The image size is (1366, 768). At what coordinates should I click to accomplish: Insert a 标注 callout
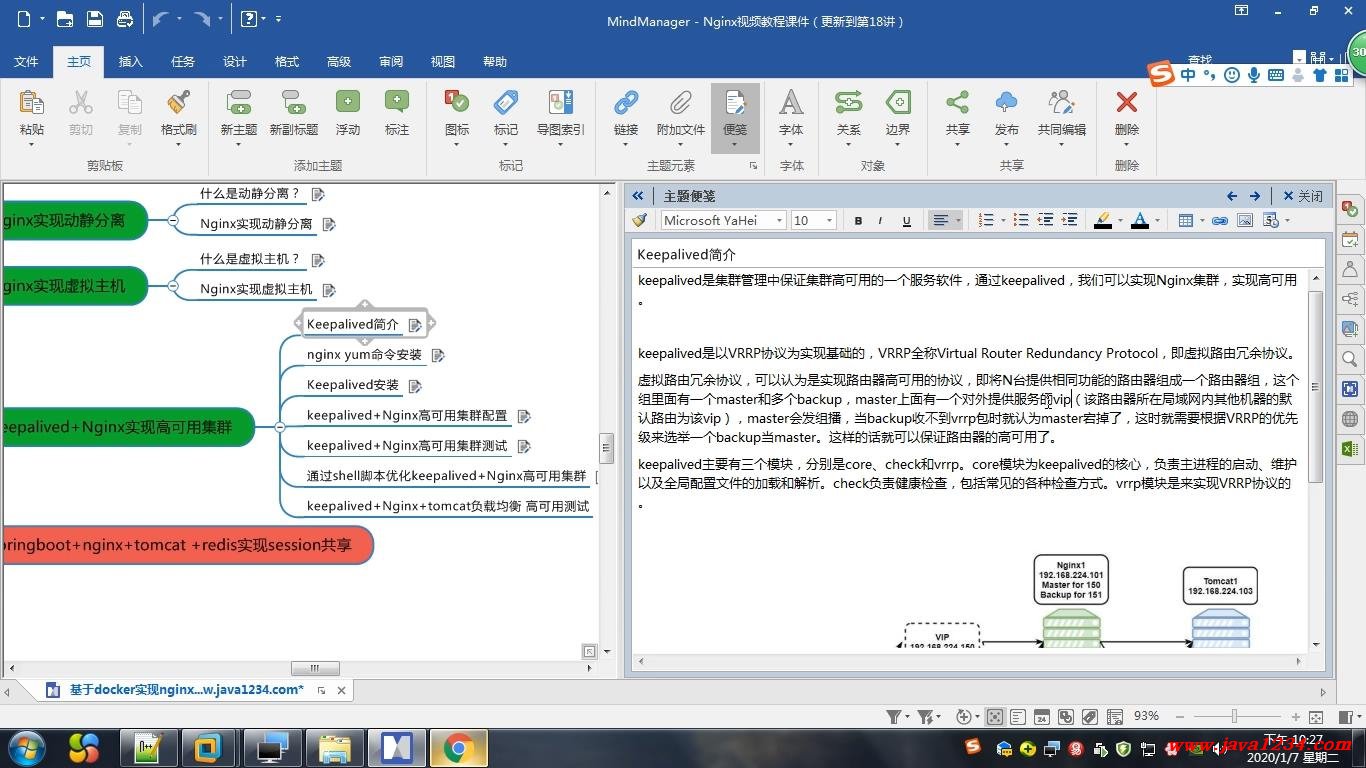(x=397, y=112)
